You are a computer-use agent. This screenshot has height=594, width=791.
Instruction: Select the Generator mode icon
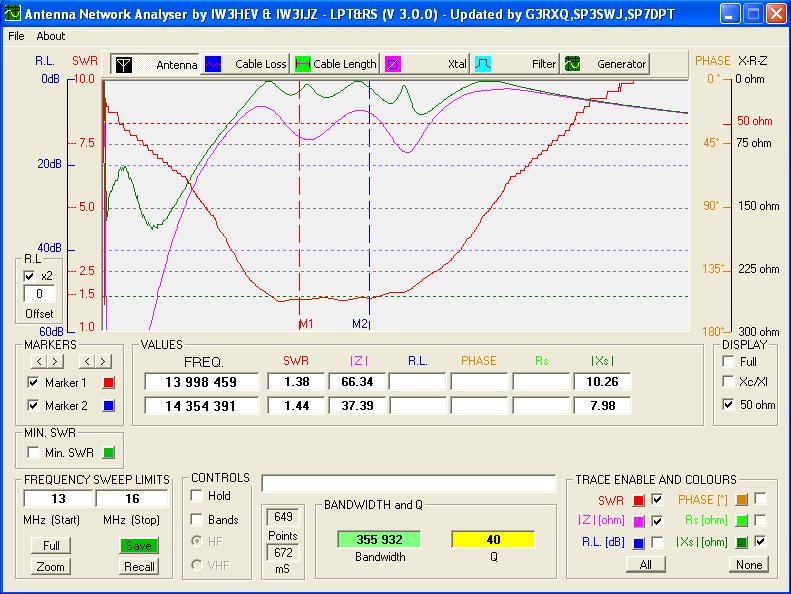[573, 64]
